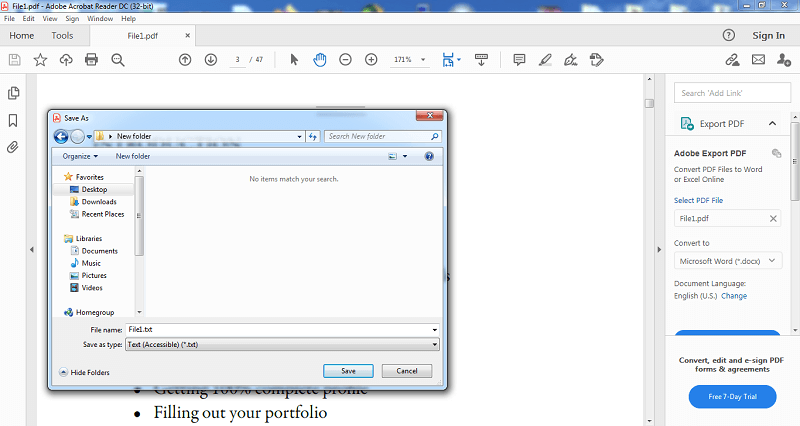
Task: Select the Hand pan tool
Action: (320, 60)
